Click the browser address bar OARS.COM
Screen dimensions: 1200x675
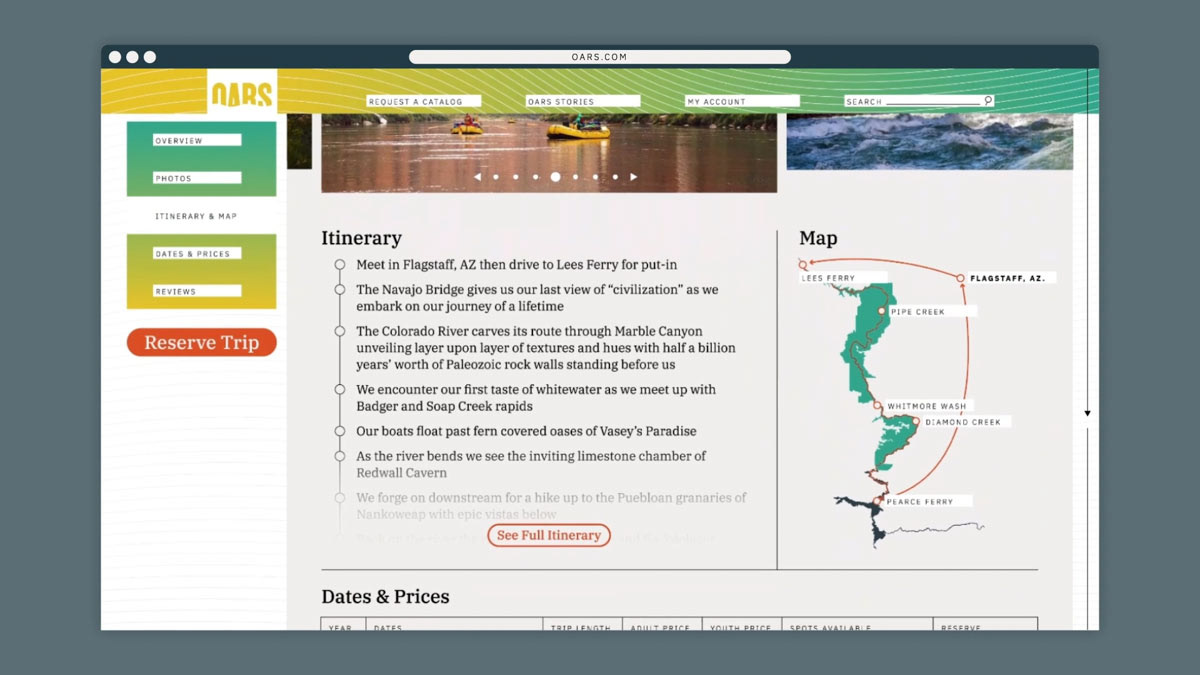click(x=600, y=57)
